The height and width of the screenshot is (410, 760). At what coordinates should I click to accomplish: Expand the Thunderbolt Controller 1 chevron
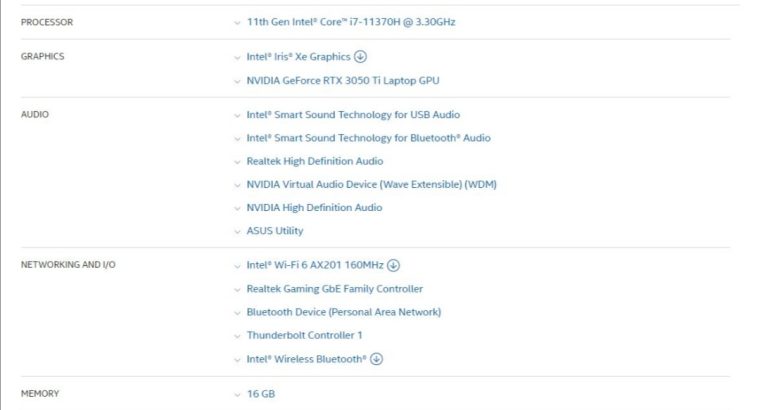click(237, 336)
